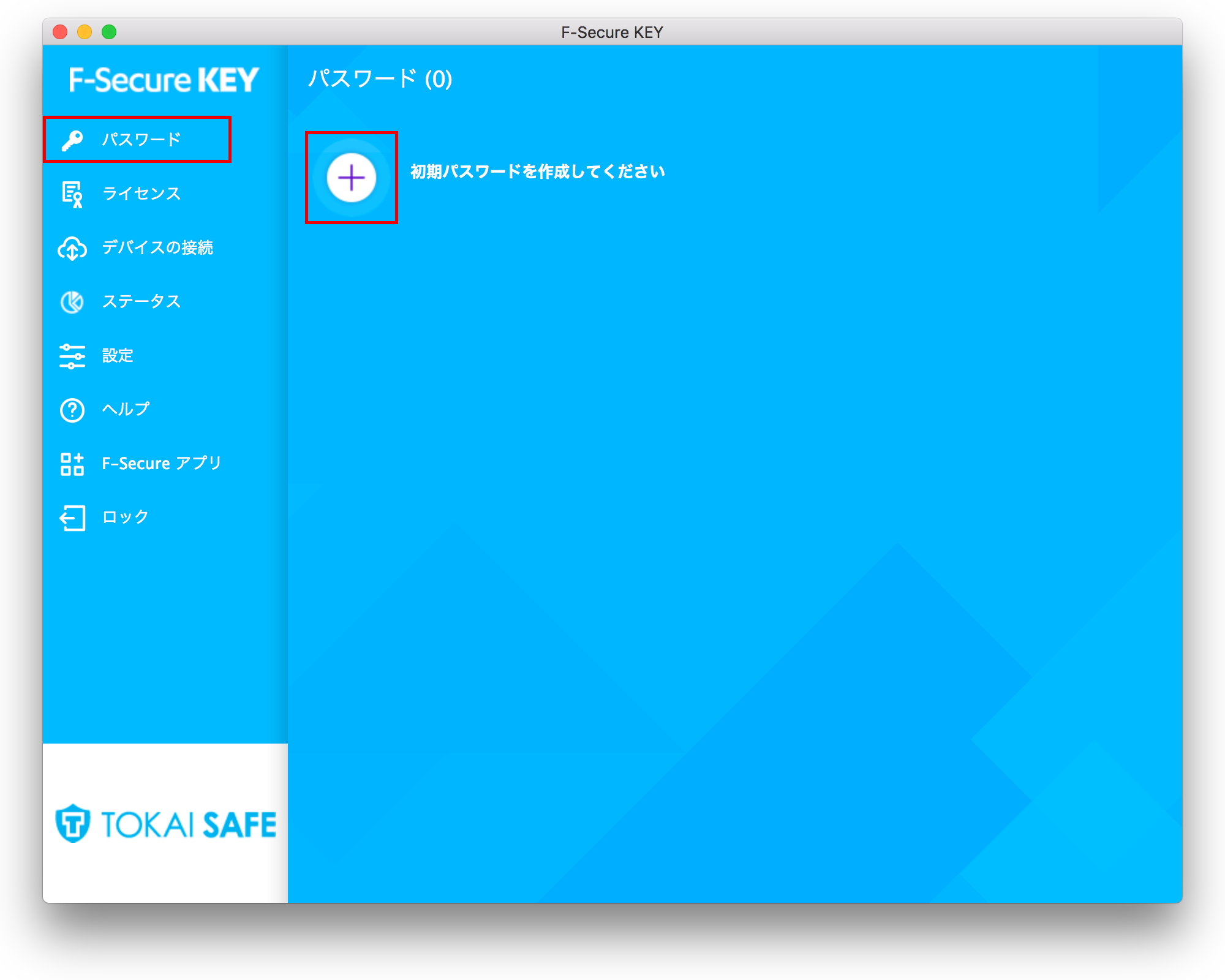Click the cloud sync icon for デバイスの接続
This screenshot has height=980, width=1225.
pos(72,248)
